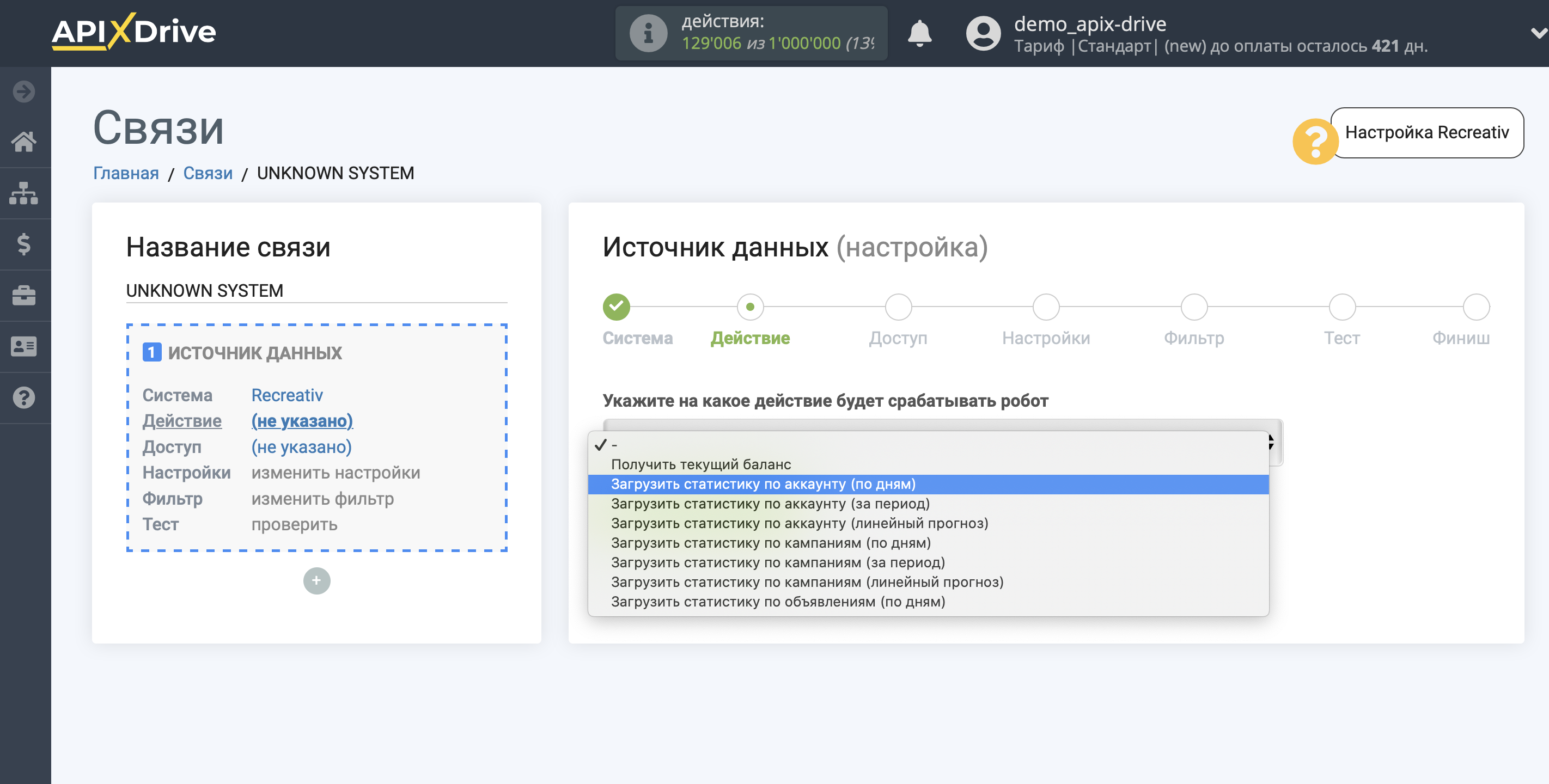Click the orange question mark help icon
This screenshot has height=784, width=1549.
click(1315, 142)
